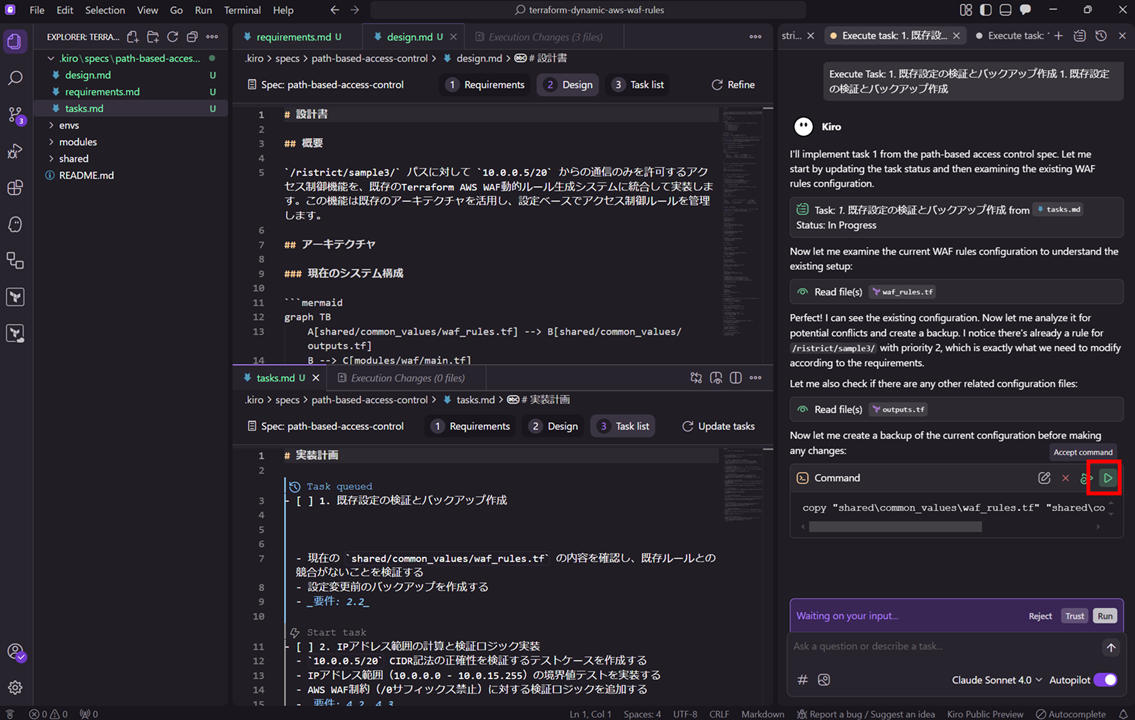Open Run and Debug view
This screenshot has width=1135, height=720.
14,151
